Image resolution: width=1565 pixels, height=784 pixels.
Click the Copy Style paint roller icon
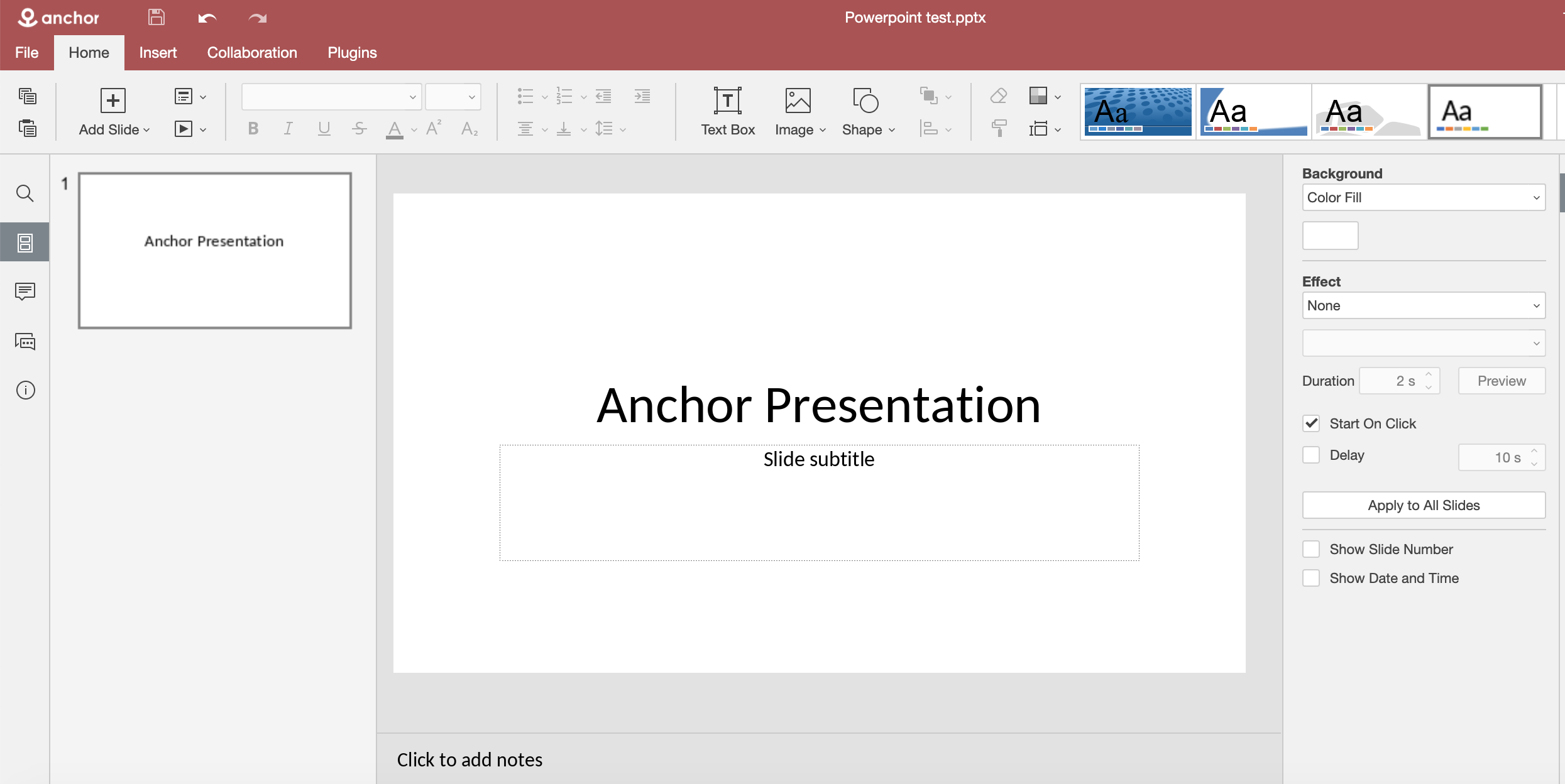998,129
